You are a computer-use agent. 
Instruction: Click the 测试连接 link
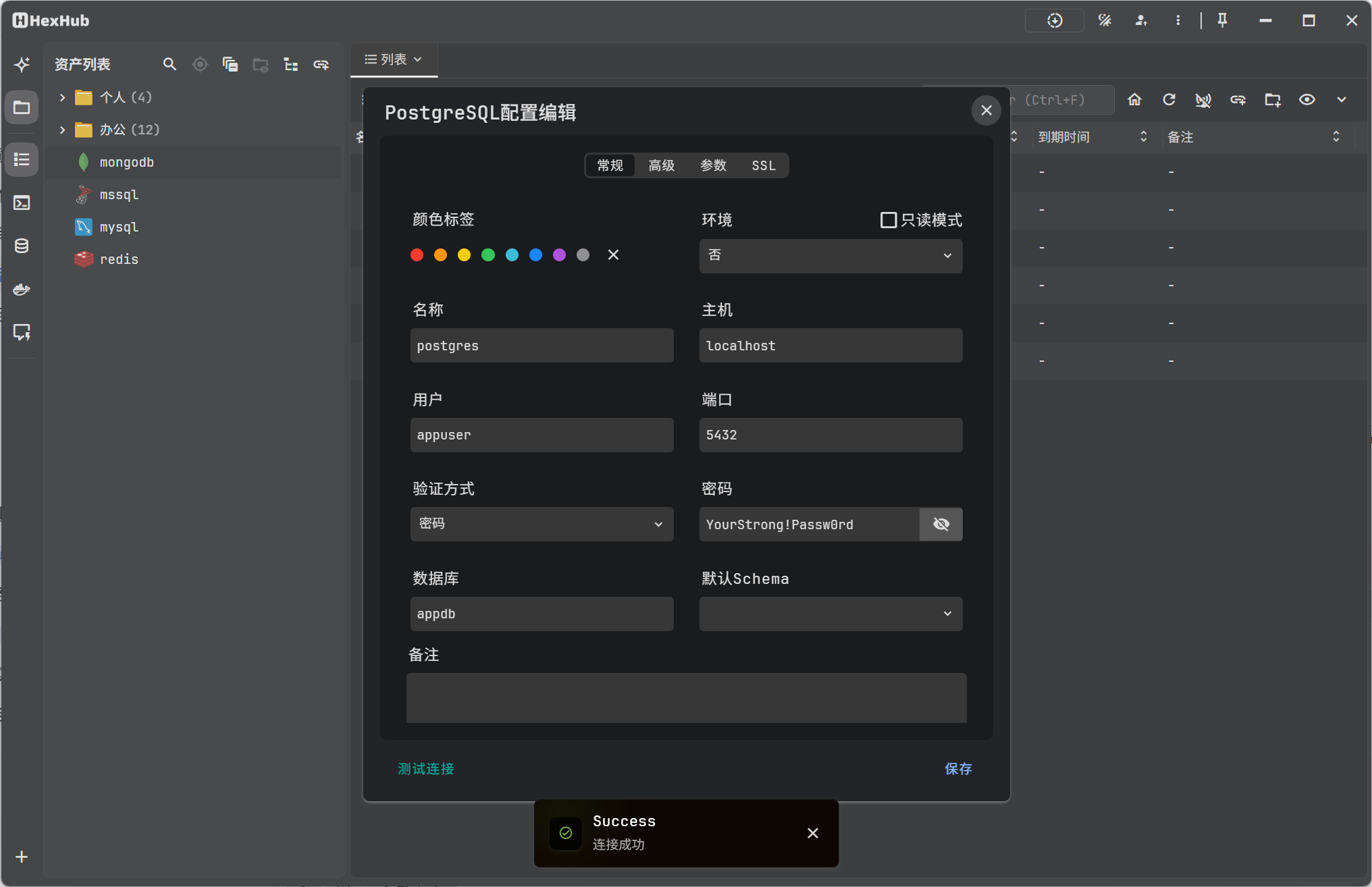[425, 769]
